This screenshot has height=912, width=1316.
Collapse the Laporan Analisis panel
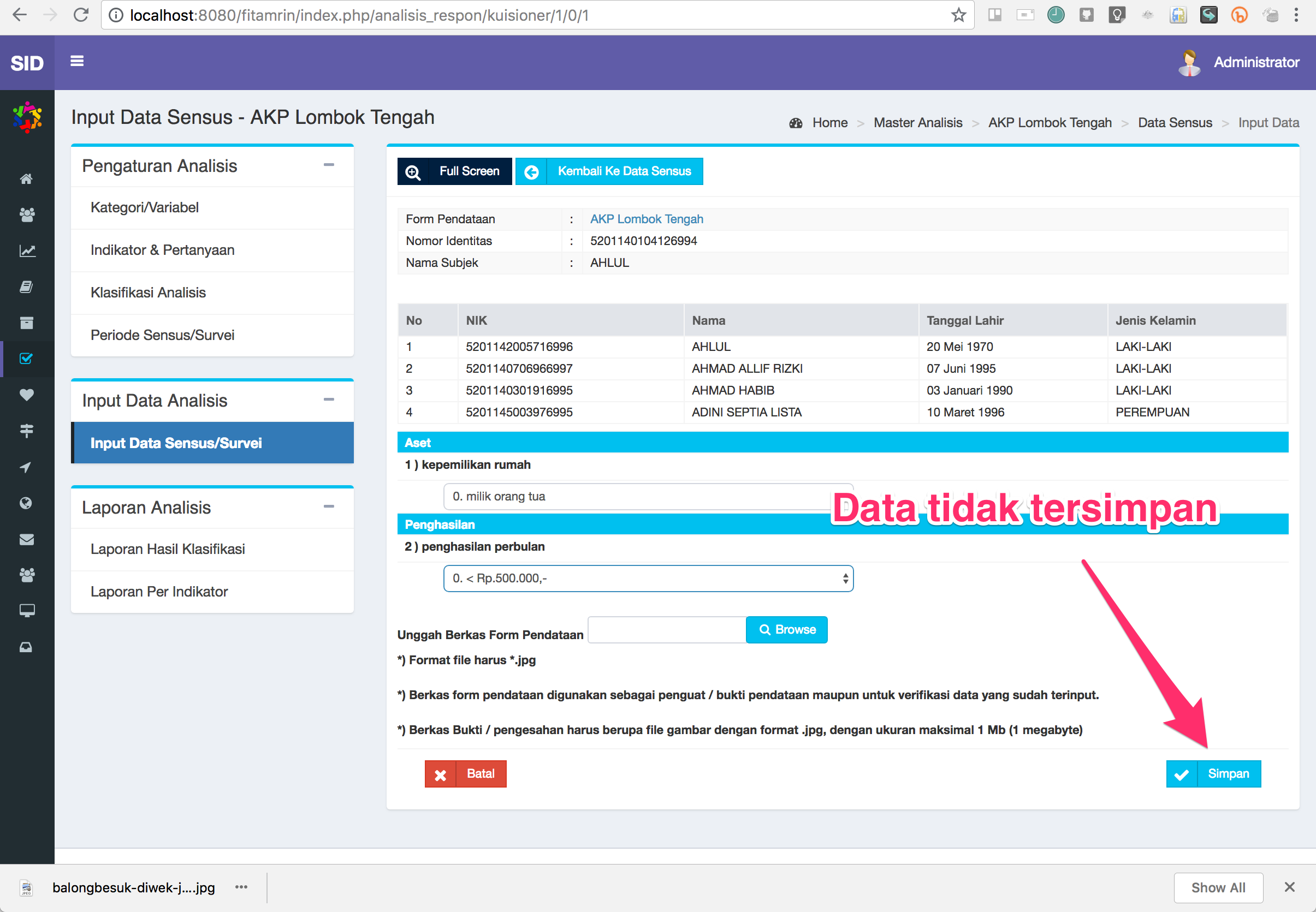(329, 507)
